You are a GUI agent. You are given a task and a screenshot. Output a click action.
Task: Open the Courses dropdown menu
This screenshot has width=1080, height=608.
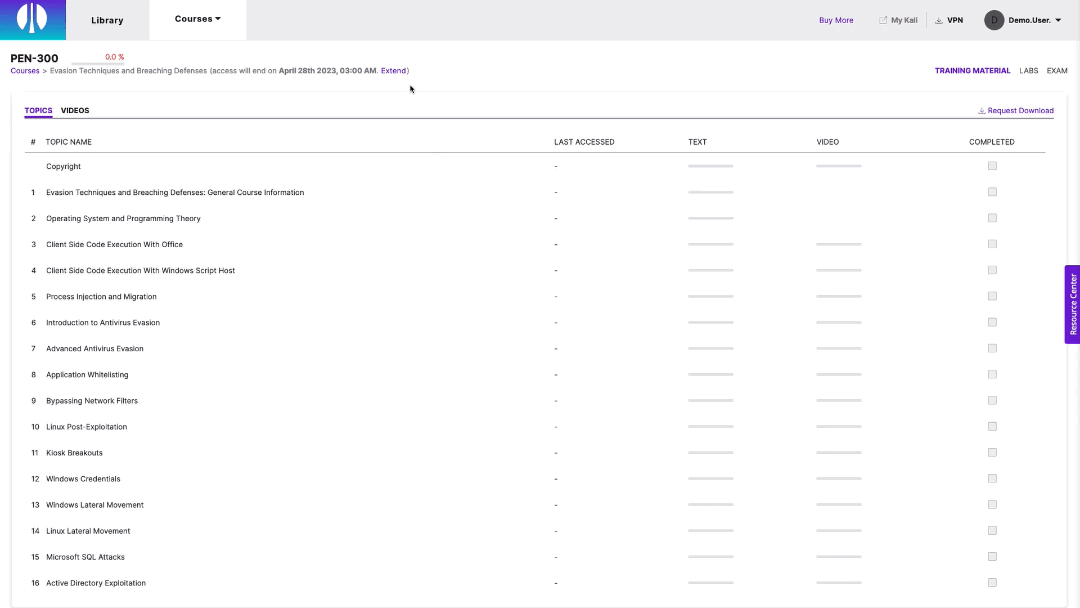pos(197,19)
